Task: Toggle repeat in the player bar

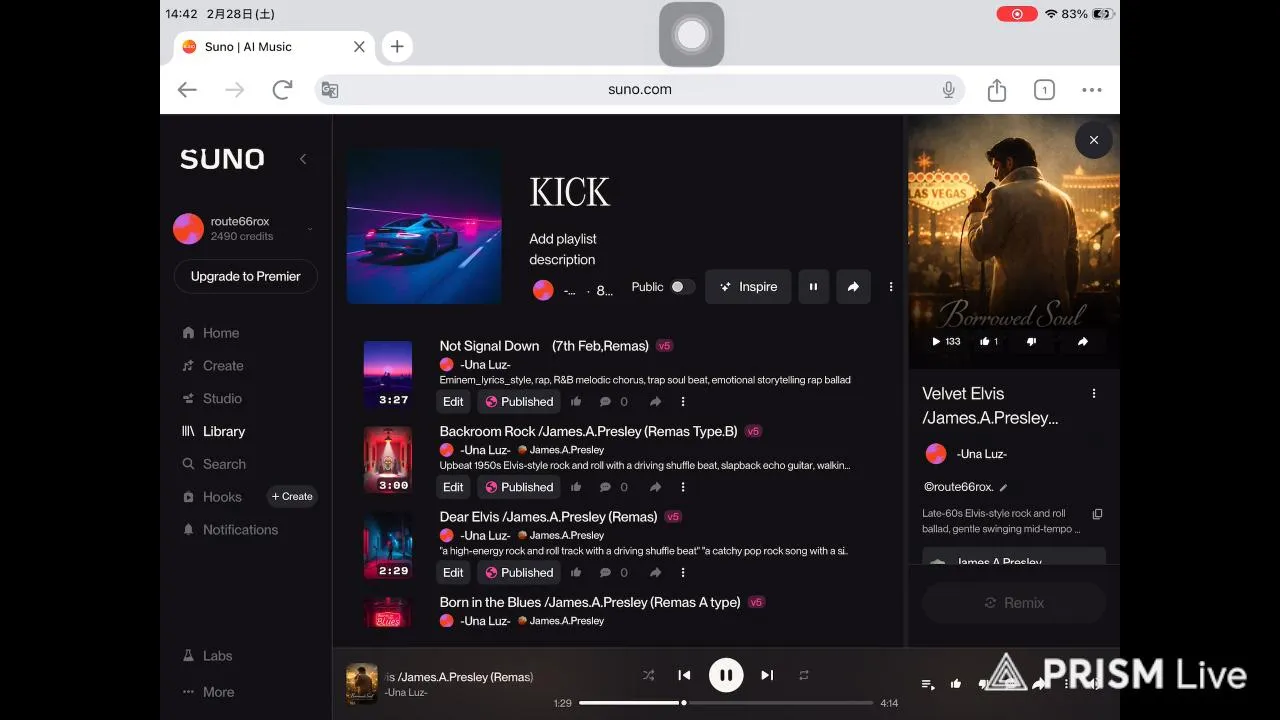Action: 804,675
